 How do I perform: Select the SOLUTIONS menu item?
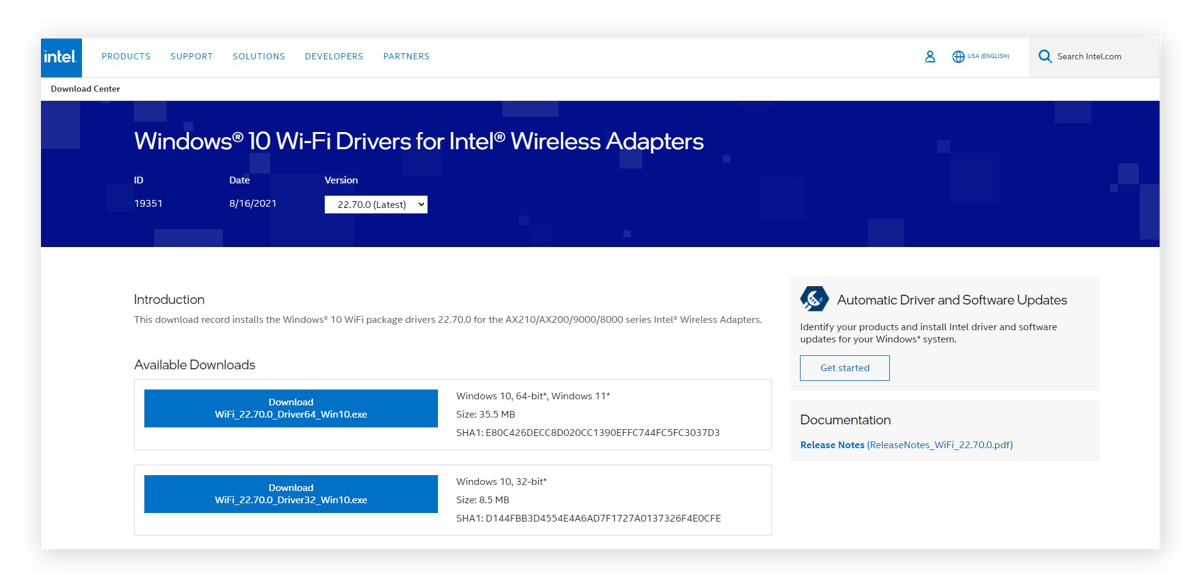259,57
